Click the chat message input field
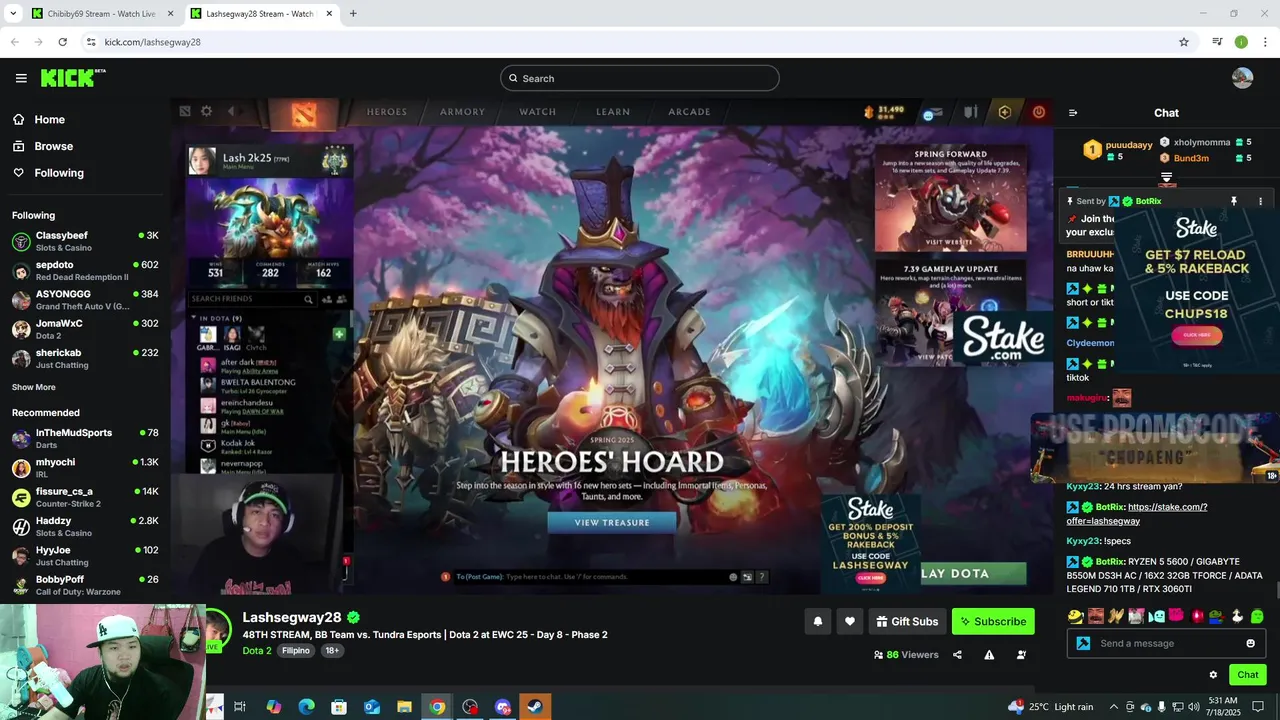 (x=1166, y=643)
